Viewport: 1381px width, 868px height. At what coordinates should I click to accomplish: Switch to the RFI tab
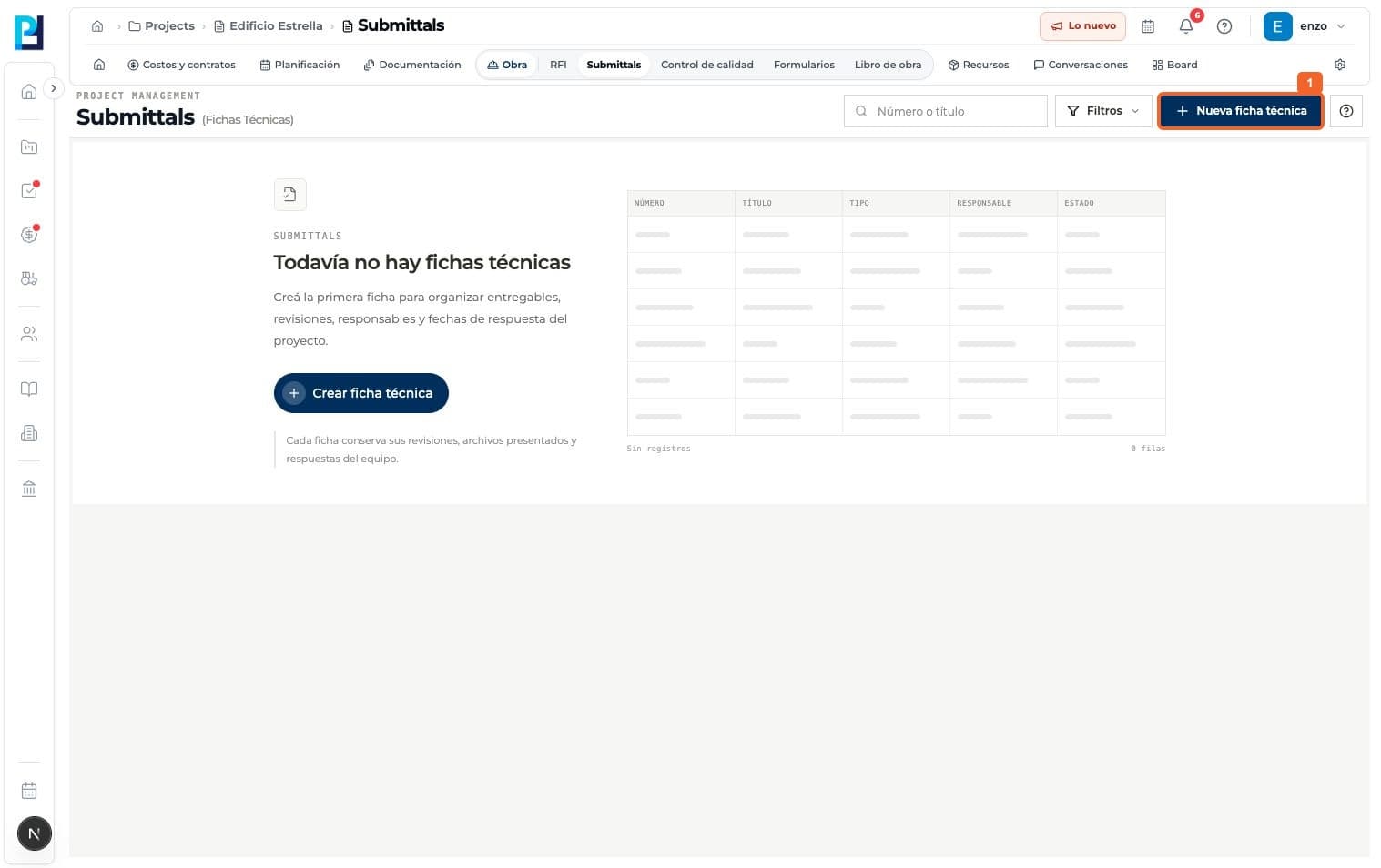pos(558,65)
